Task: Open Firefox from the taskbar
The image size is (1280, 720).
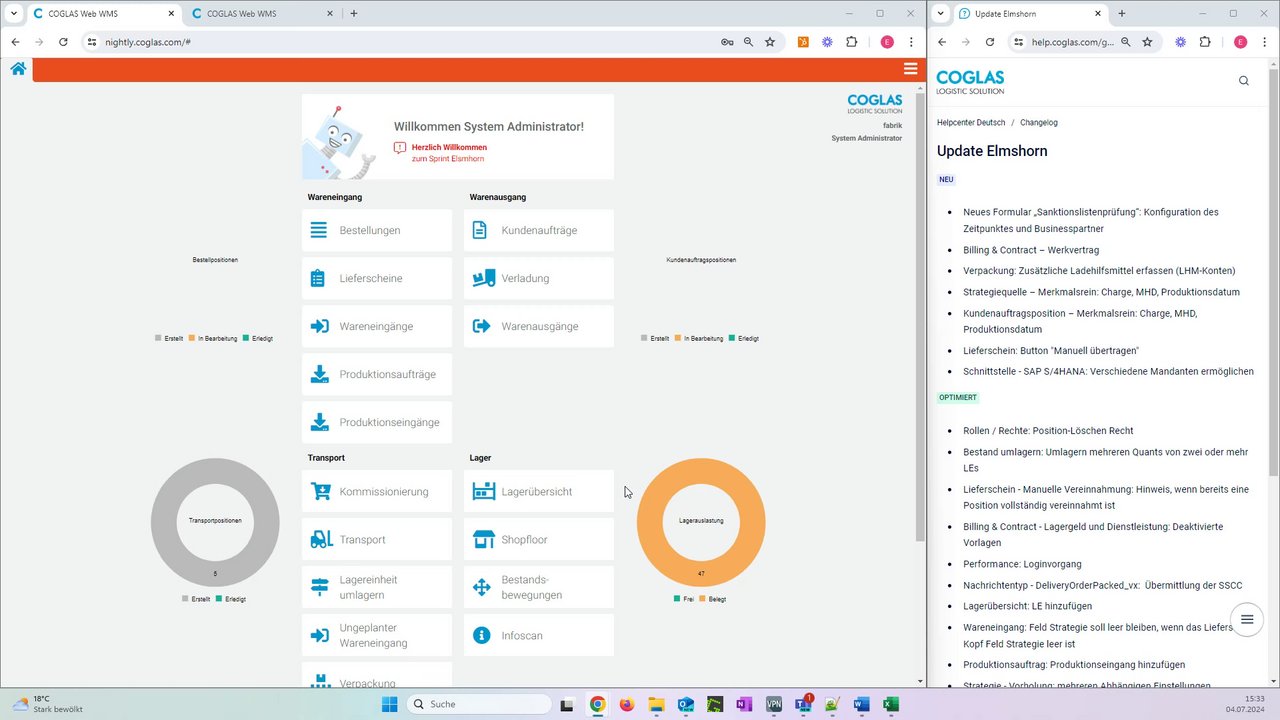Action: (627, 704)
